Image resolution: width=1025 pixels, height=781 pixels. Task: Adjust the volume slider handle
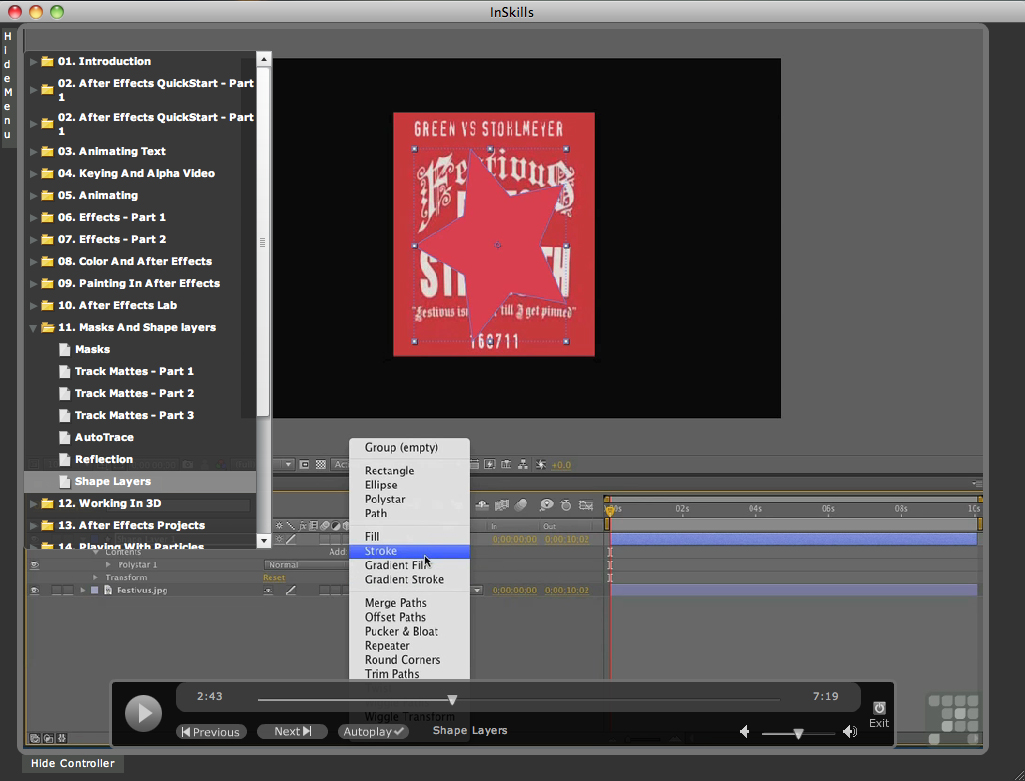798,734
